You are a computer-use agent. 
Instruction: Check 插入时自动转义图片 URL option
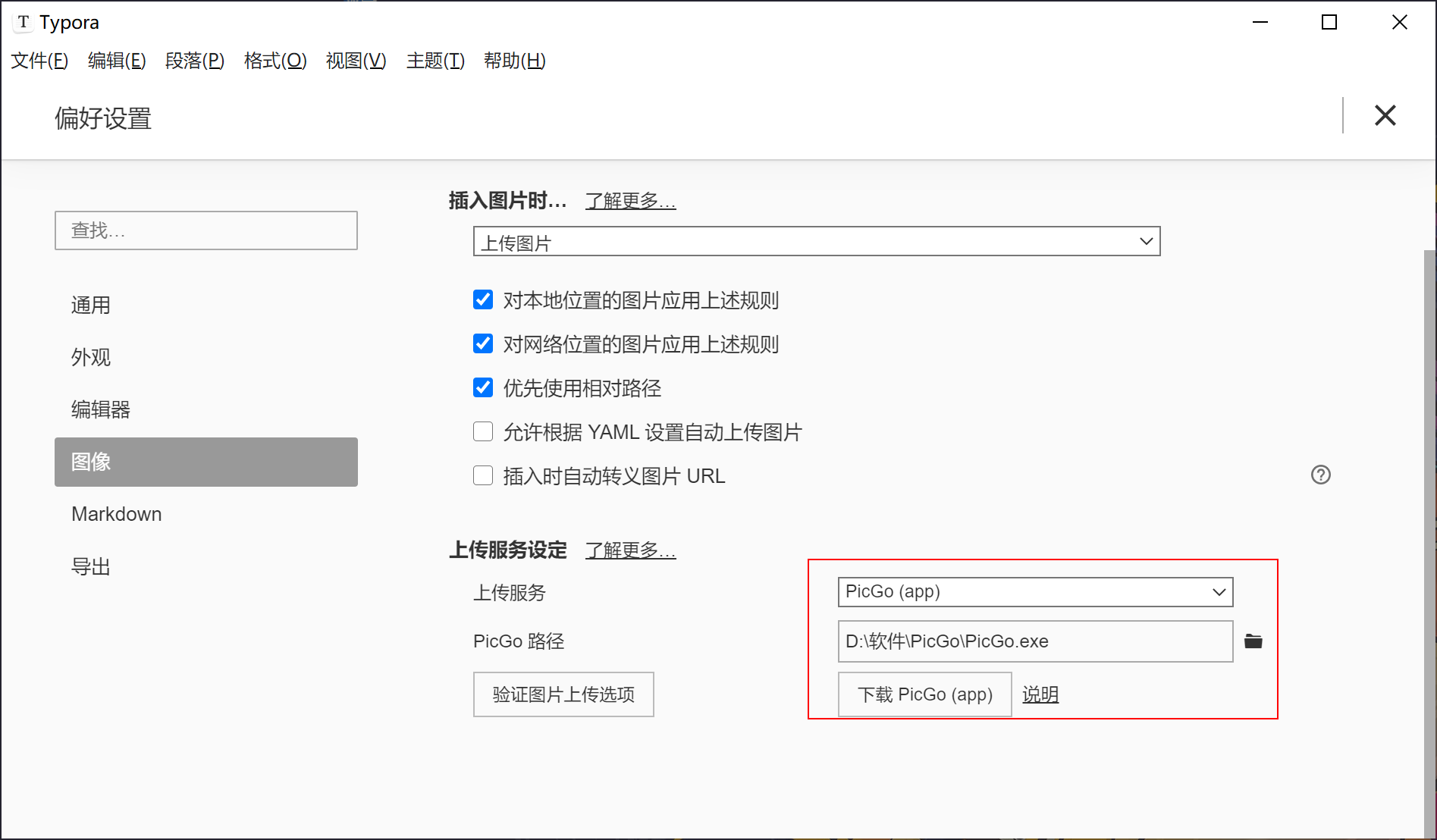click(x=483, y=476)
